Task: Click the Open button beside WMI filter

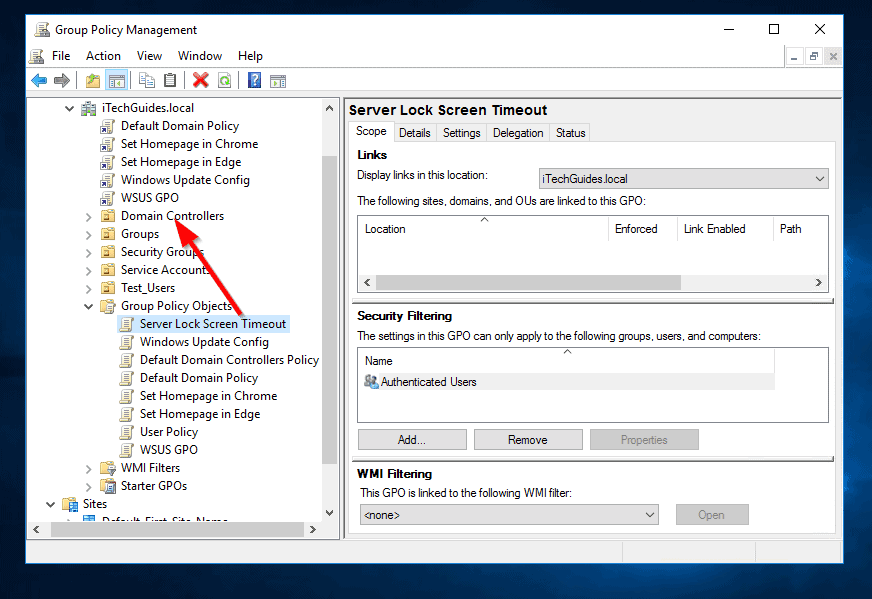Action: pyautogui.click(x=712, y=514)
